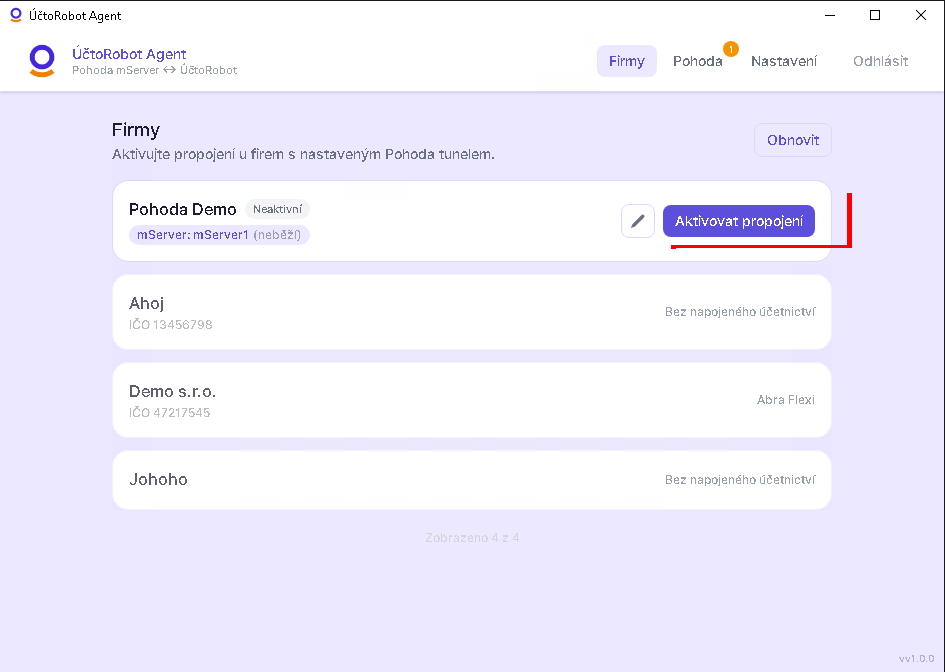The height and width of the screenshot is (672, 945).
Task: Click the small app icon in title bar
Action: click(16, 15)
